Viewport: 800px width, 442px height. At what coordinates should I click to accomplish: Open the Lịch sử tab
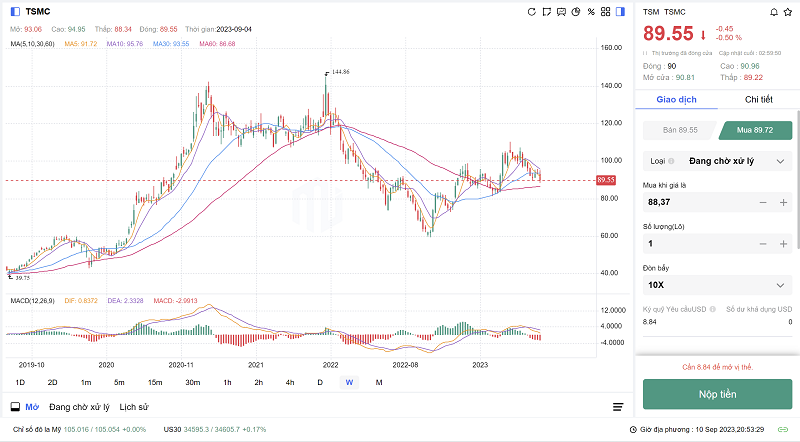pos(133,407)
